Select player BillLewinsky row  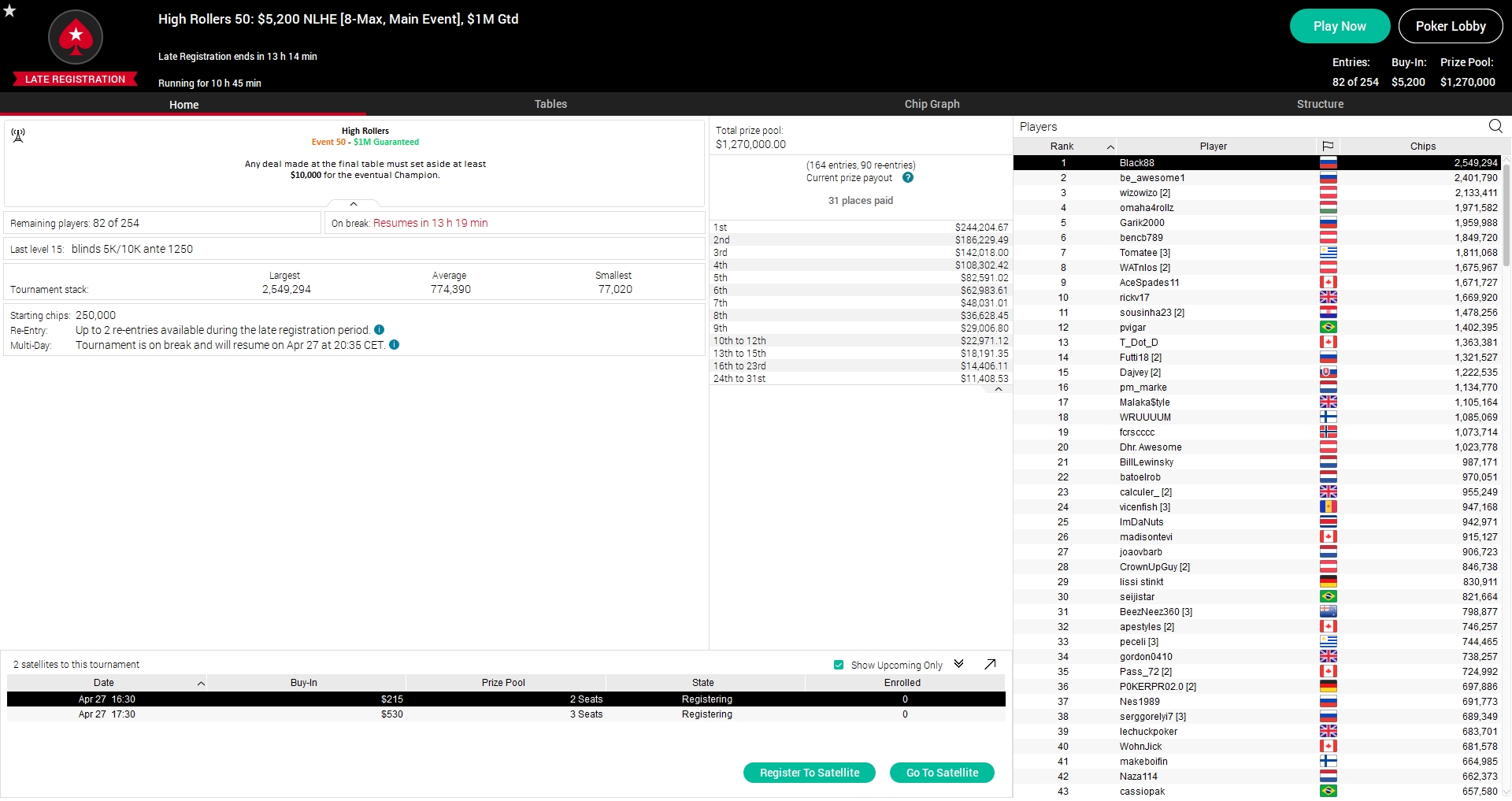click(x=1257, y=462)
